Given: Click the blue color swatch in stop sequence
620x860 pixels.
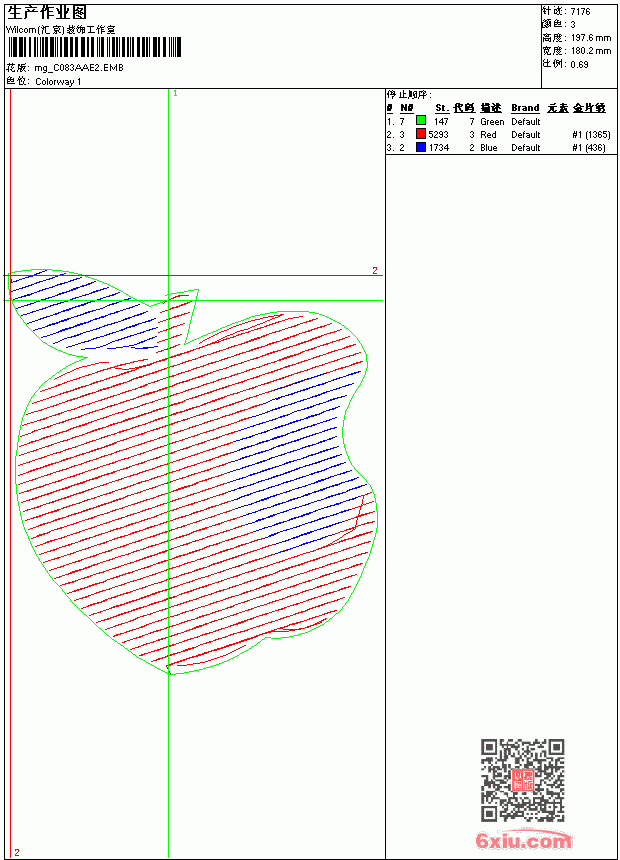Looking at the screenshot, I should 421,147.
